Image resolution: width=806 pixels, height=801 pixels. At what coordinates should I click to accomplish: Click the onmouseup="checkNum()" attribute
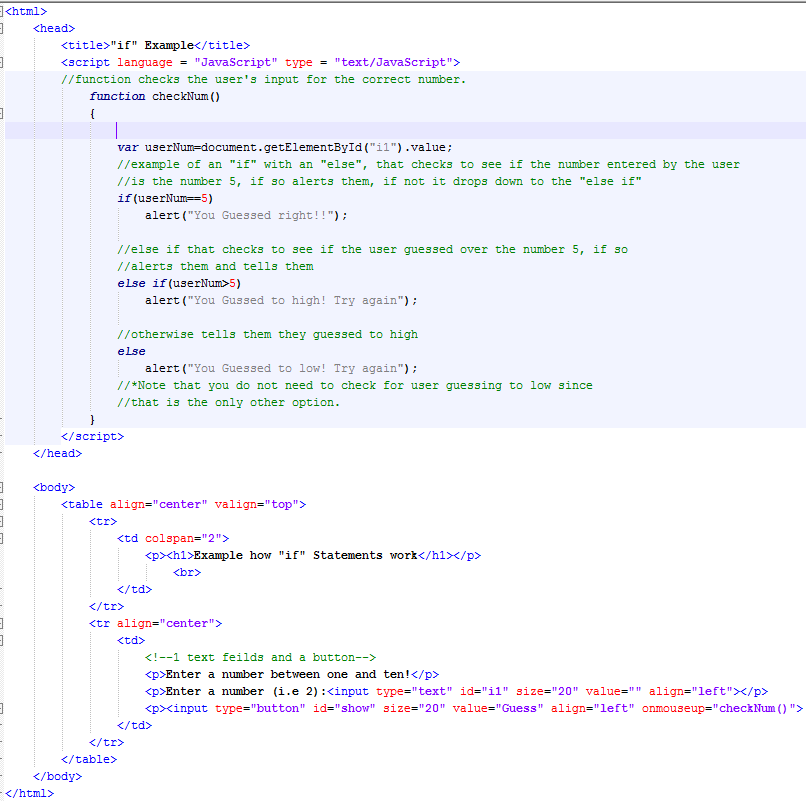pyautogui.click(x=718, y=708)
